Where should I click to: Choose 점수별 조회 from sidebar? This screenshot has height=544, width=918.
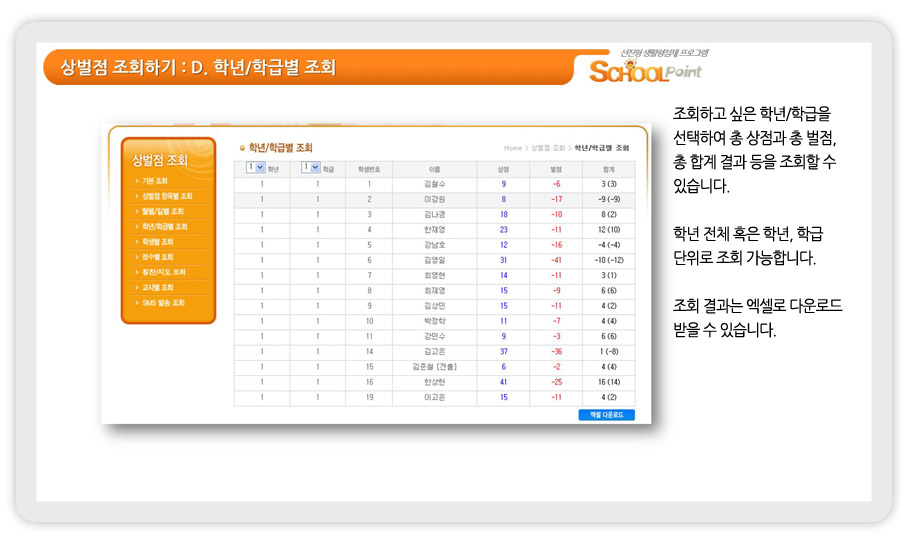tap(157, 257)
